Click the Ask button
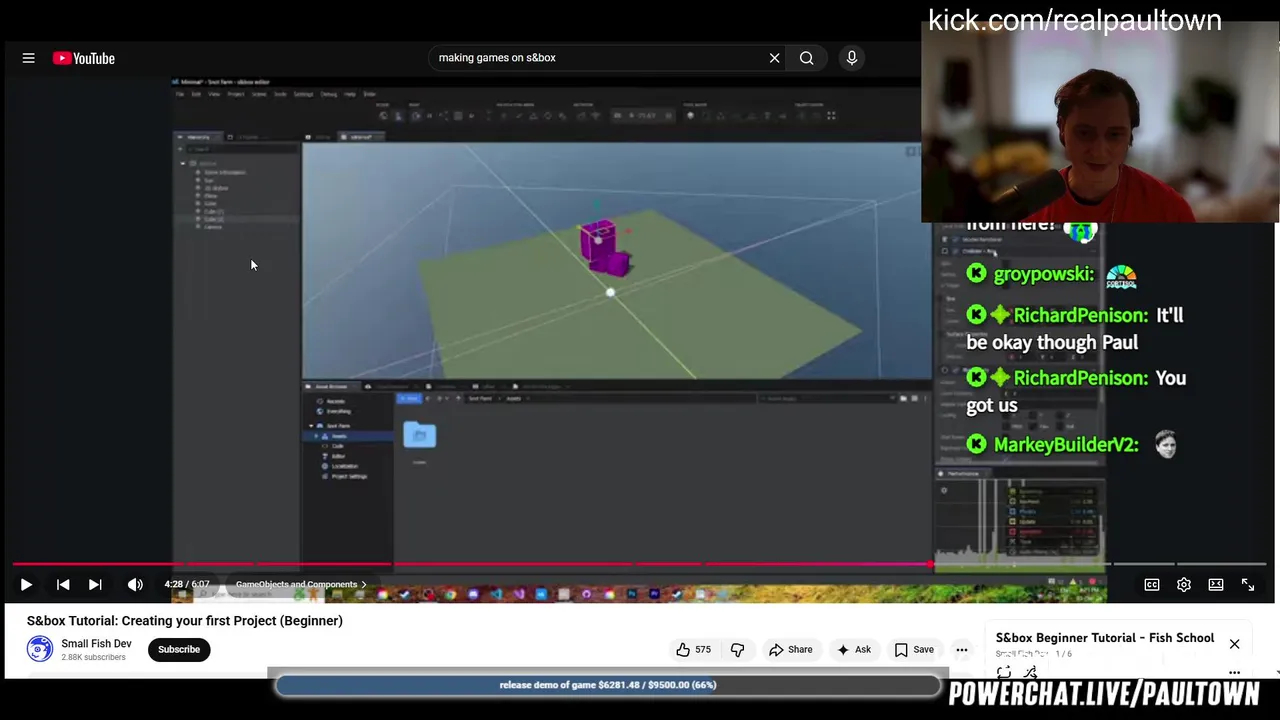This screenshot has height=720, width=1280. click(853, 649)
